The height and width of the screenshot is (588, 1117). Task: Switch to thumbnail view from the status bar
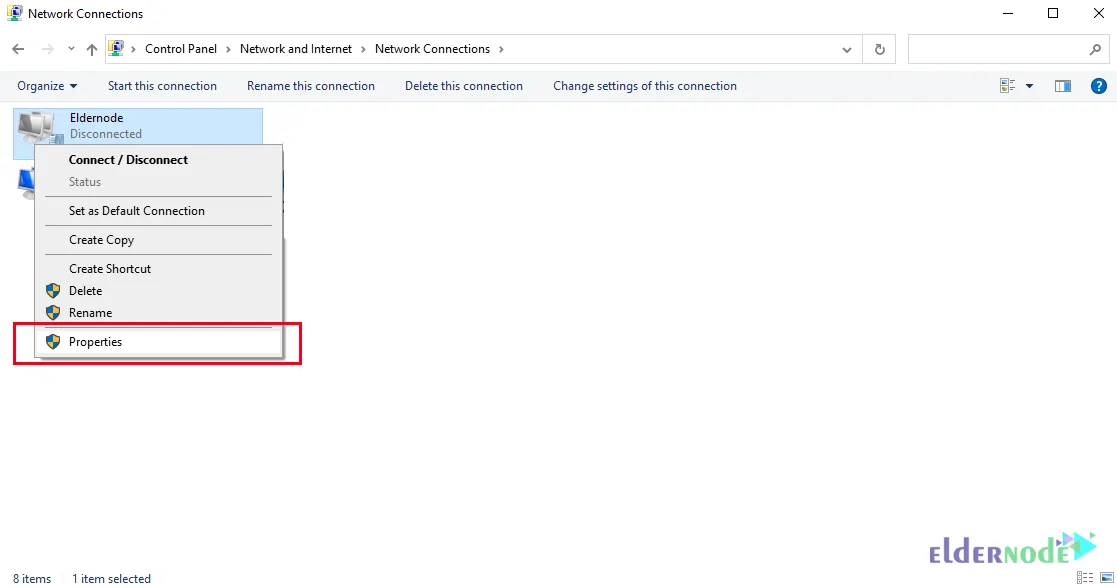tap(1107, 577)
